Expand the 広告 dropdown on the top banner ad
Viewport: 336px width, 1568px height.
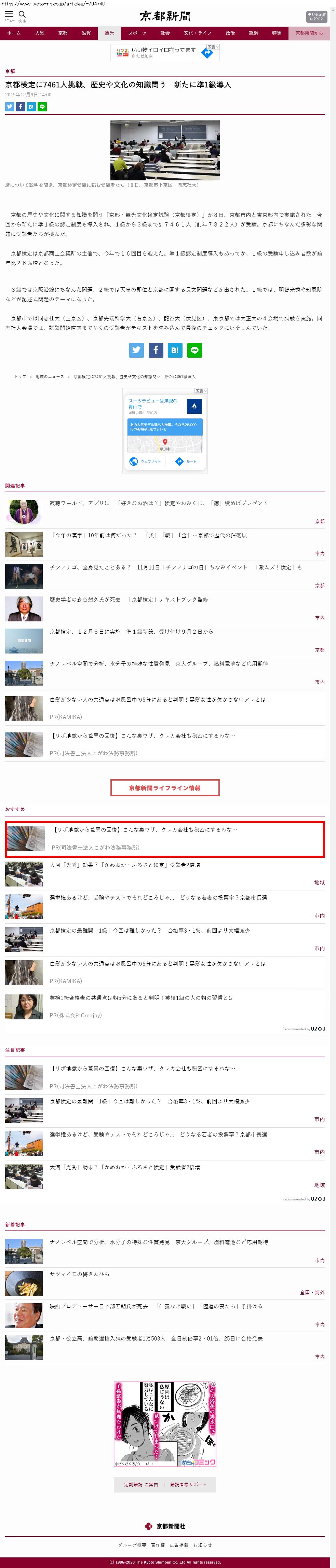pyautogui.click(x=213, y=47)
